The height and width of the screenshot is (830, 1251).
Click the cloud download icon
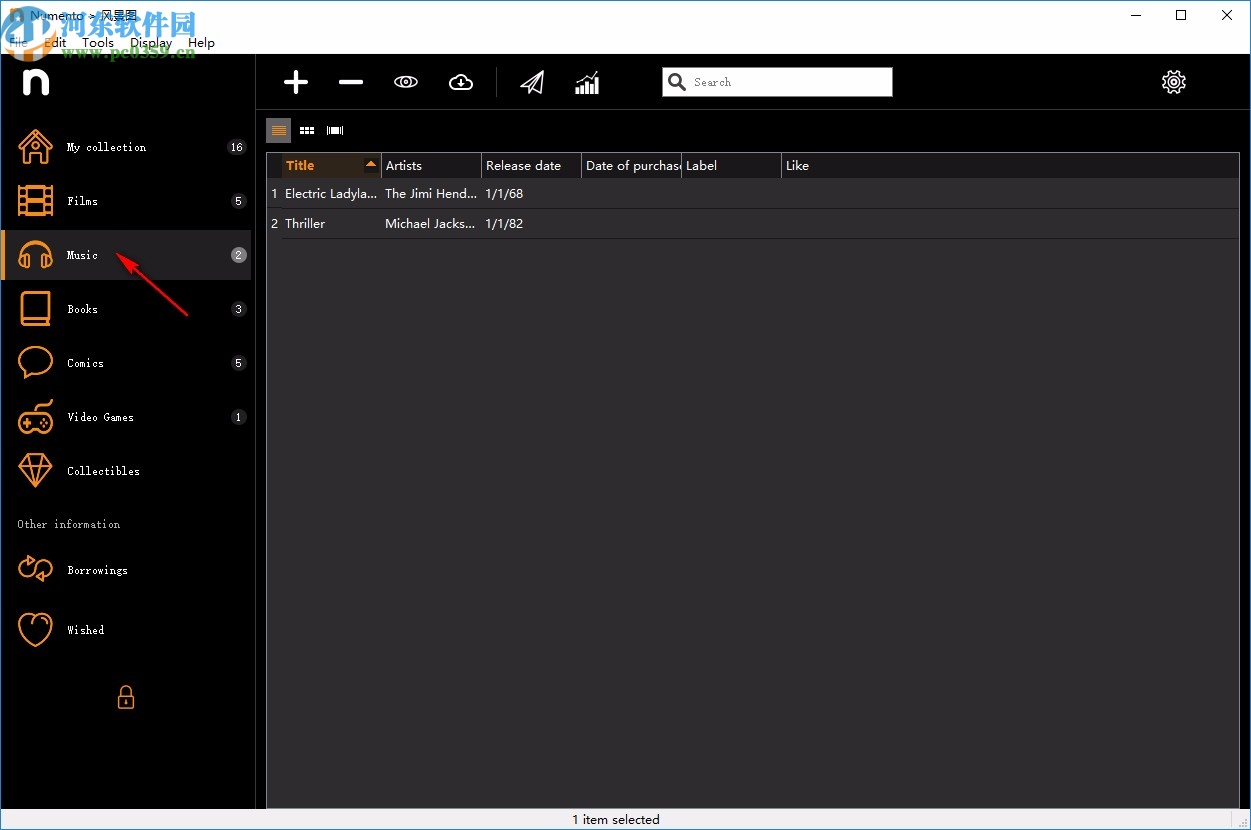pos(461,82)
